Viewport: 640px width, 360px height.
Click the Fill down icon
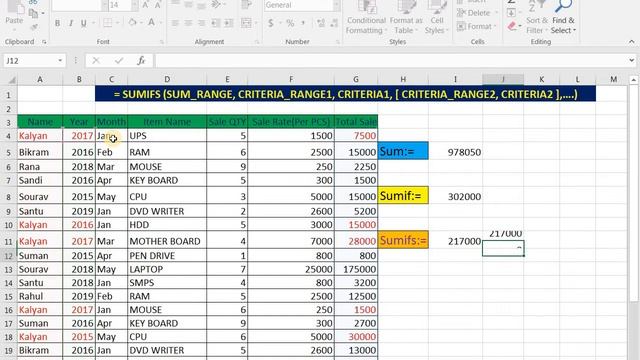point(511,13)
